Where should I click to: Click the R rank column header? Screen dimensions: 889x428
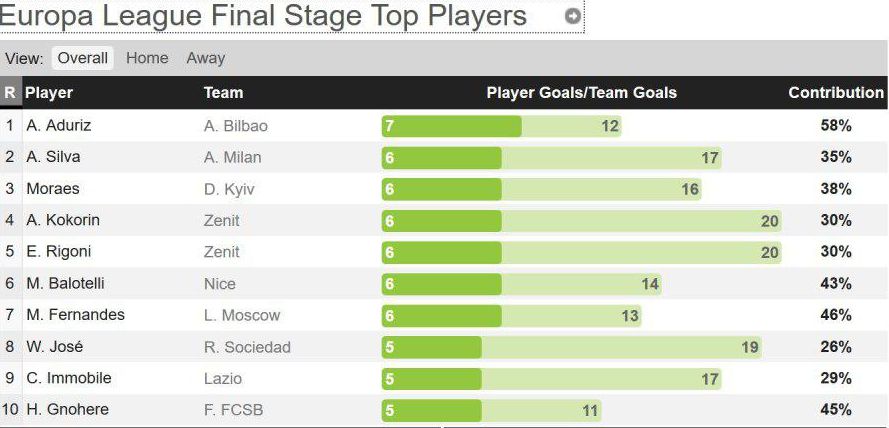coord(10,93)
